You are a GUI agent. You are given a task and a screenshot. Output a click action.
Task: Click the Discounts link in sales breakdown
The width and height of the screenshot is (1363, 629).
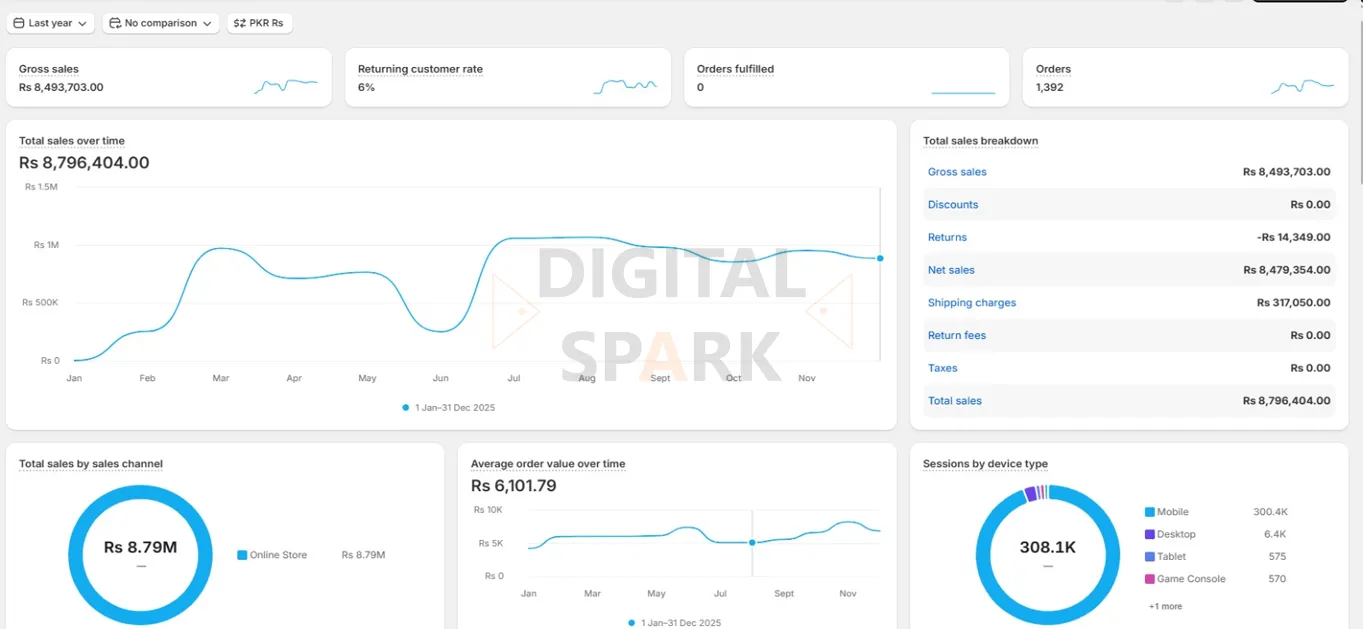pos(952,204)
